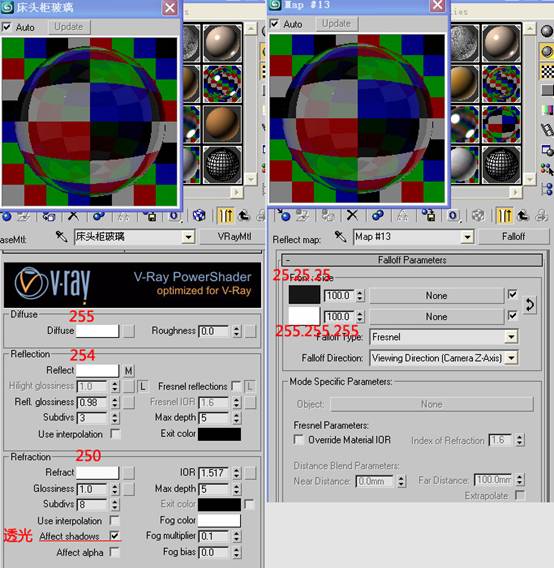Open the Reflect color swatch
This screenshot has width=554, height=568.
point(97,370)
